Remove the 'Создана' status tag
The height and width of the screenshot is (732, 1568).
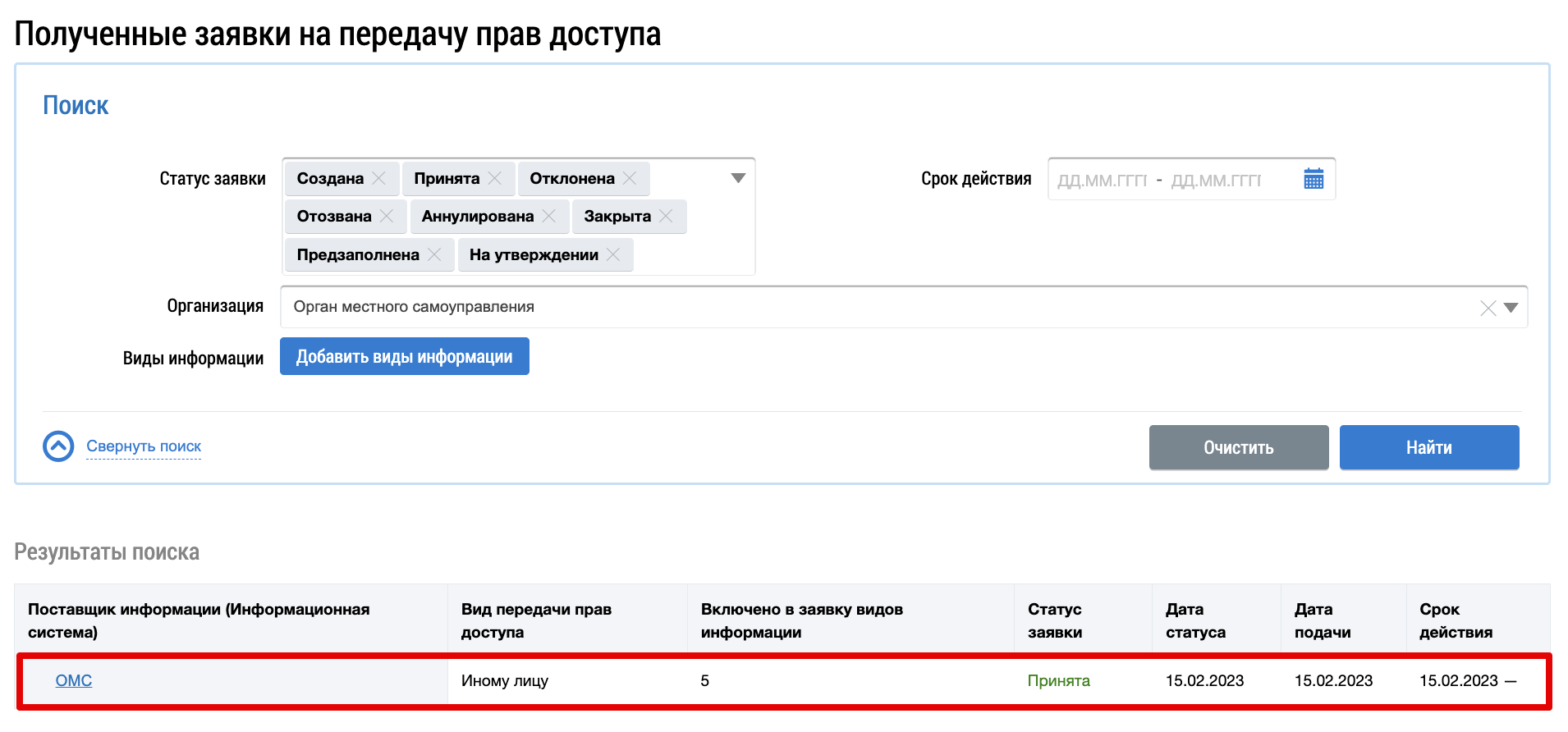coord(378,178)
